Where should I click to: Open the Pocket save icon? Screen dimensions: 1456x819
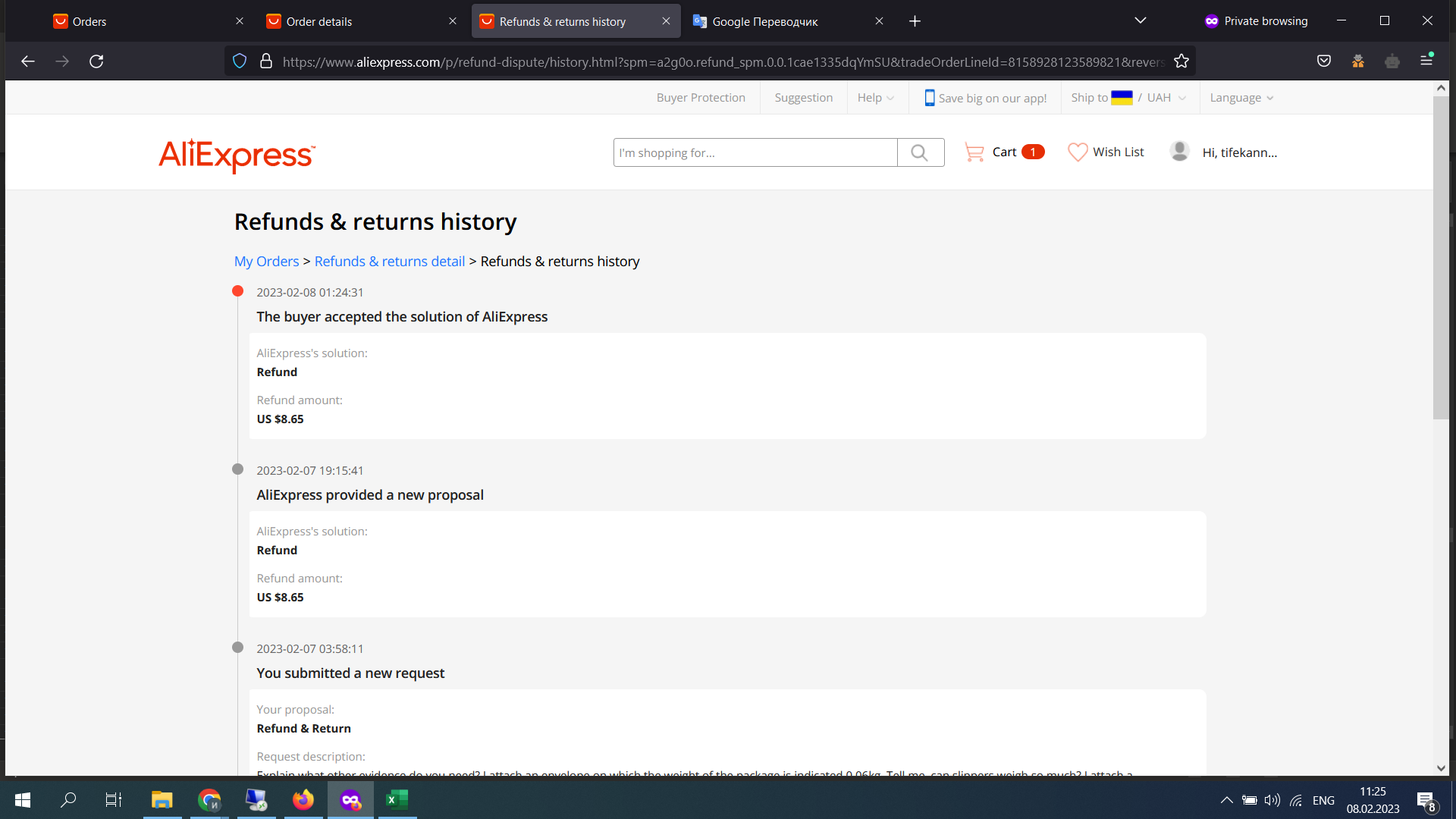pos(1324,61)
